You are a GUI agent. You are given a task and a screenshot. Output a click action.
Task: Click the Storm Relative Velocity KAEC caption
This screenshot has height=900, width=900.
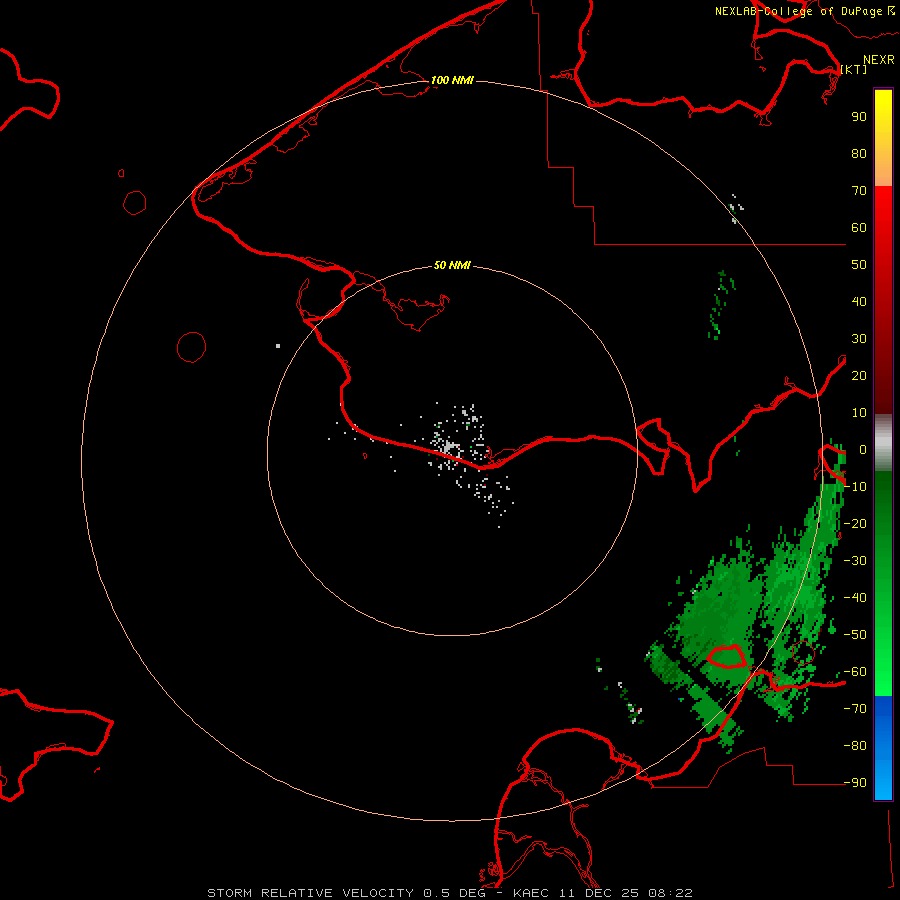pos(450,893)
